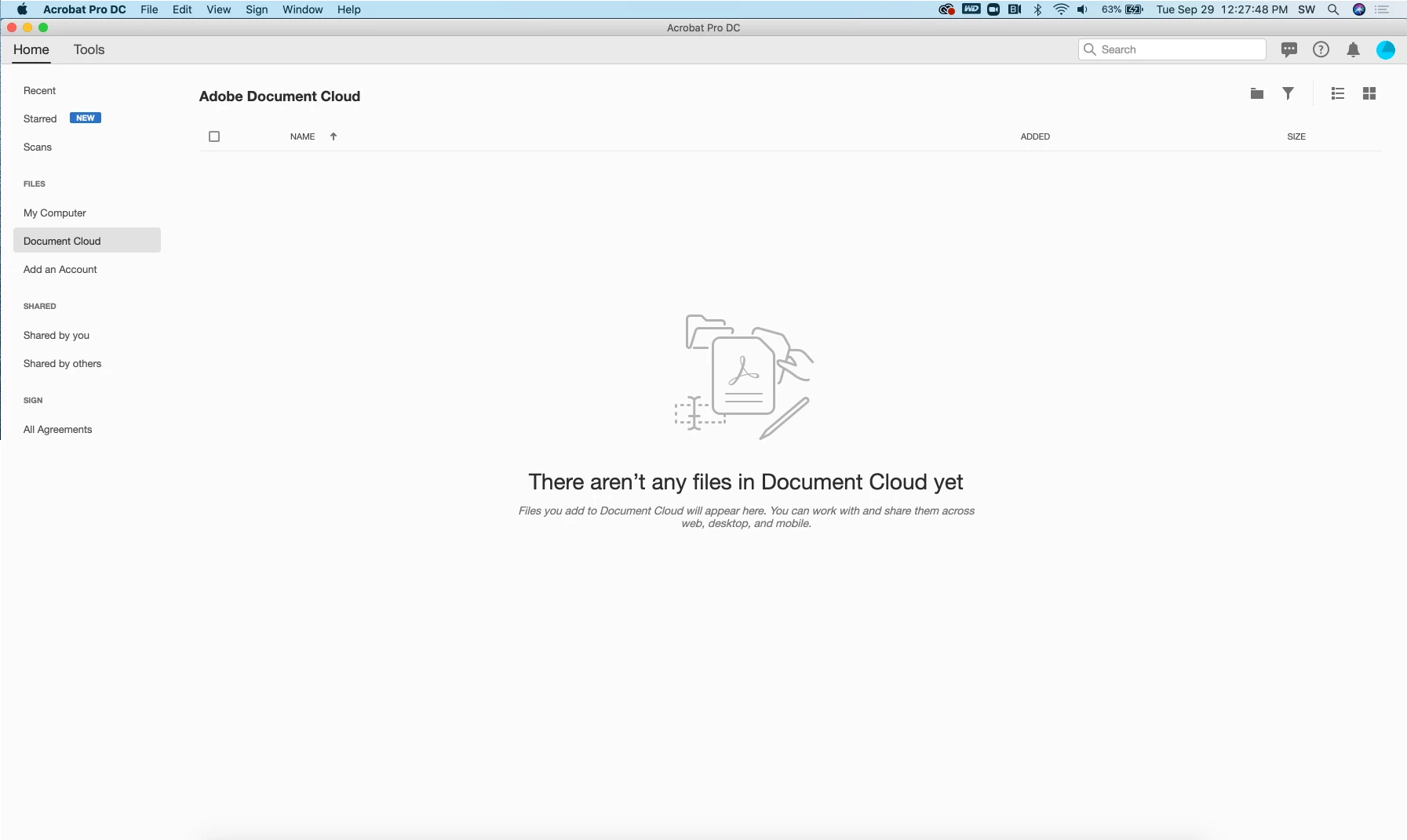Image resolution: width=1407 pixels, height=840 pixels.
Task: Open Acrobat Pro DC application menu
Action: tap(85, 9)
